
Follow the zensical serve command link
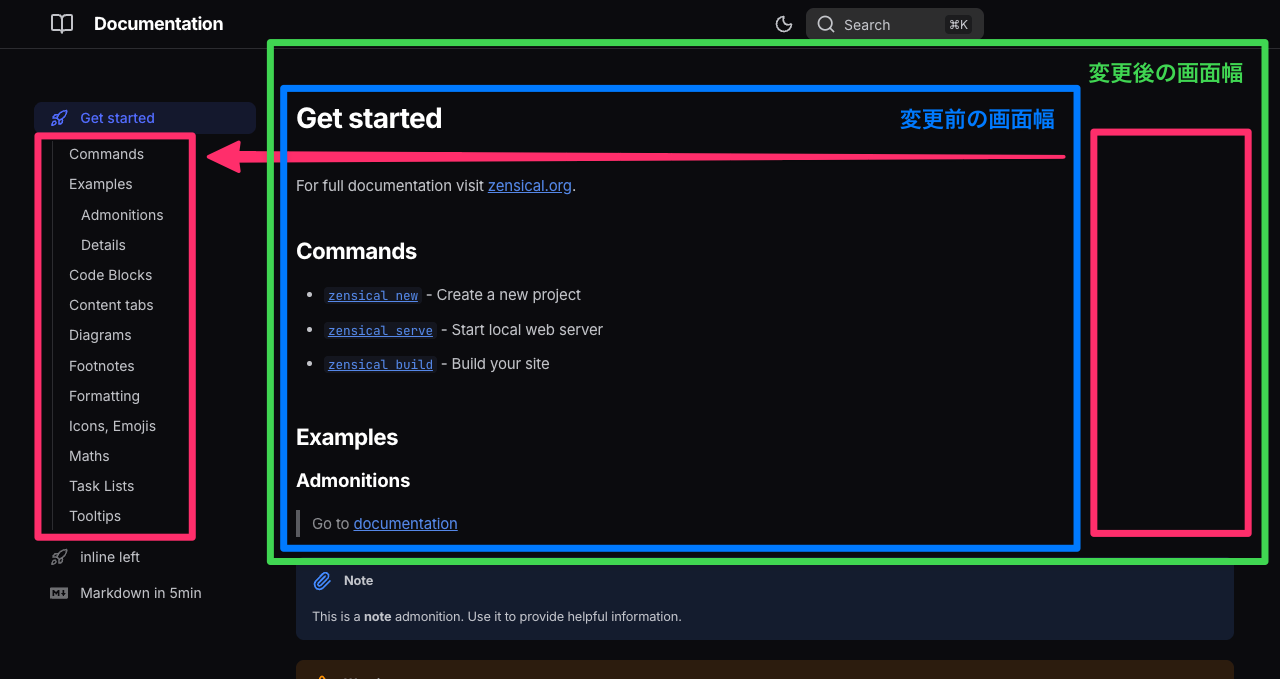click(x=380, y=331)
